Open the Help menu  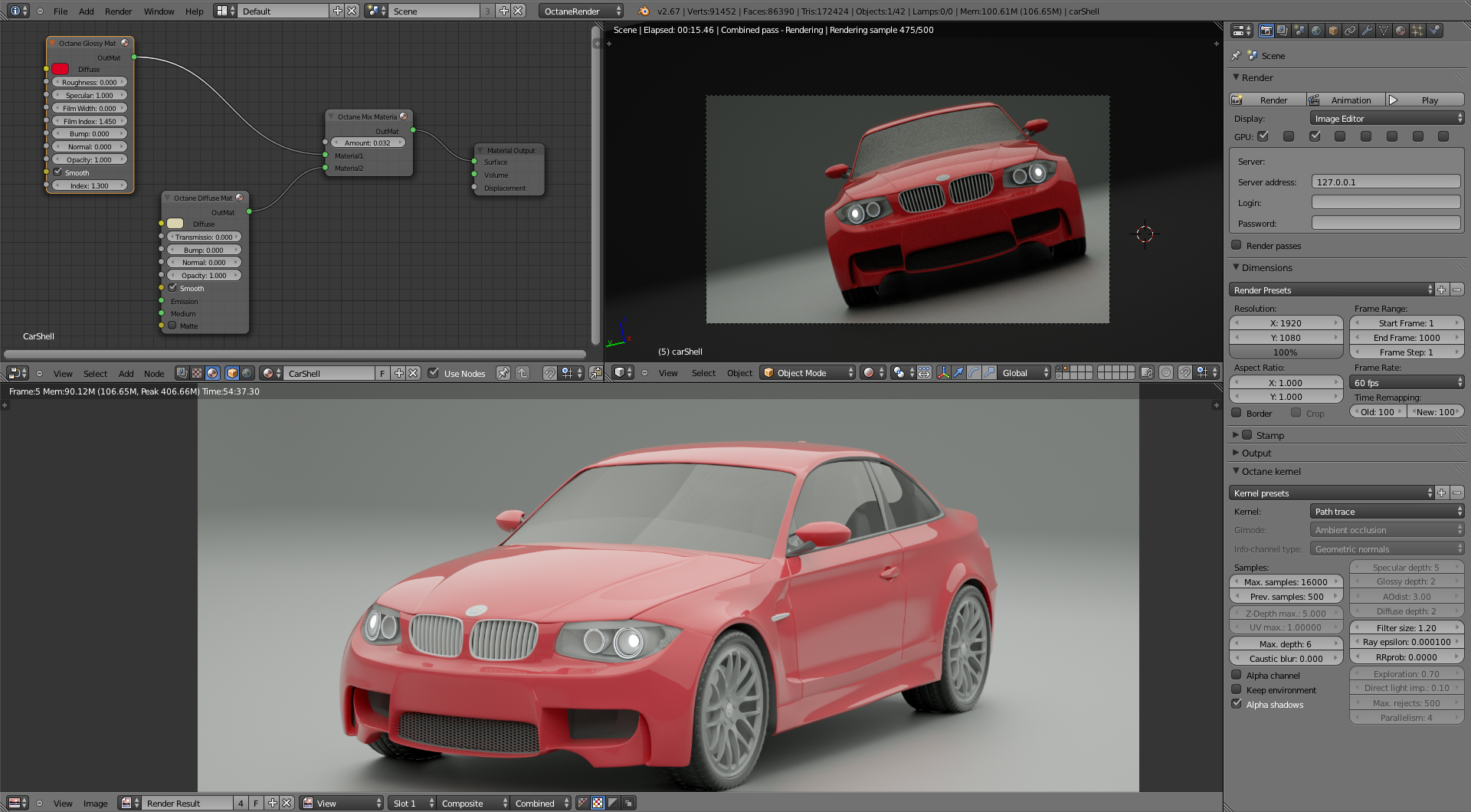pyautogui.click(x=195, y=11)
